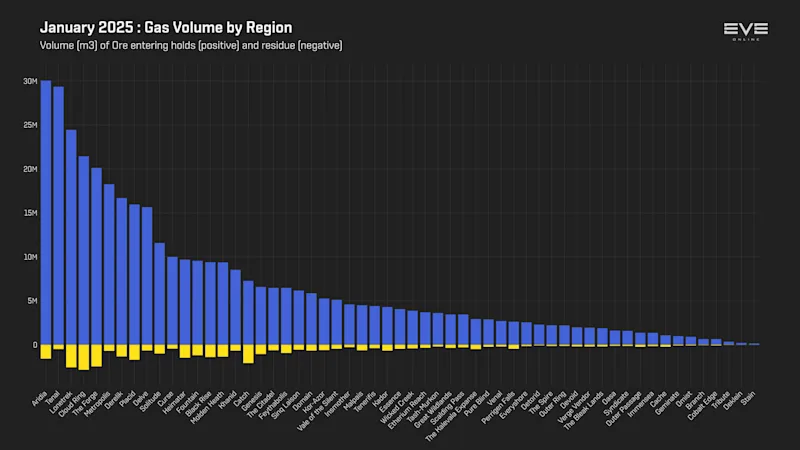Click the 'Outer Passage' region label

624,408
